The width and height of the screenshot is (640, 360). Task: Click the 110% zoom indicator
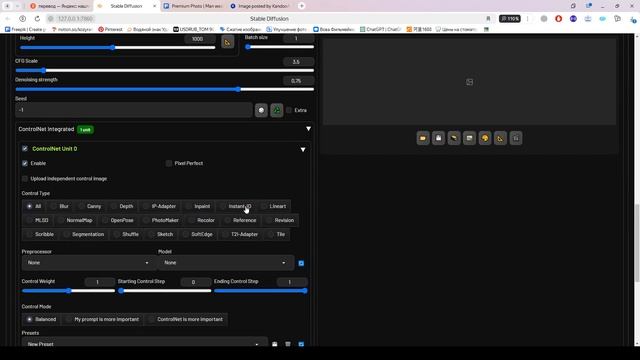click(510, 19)
